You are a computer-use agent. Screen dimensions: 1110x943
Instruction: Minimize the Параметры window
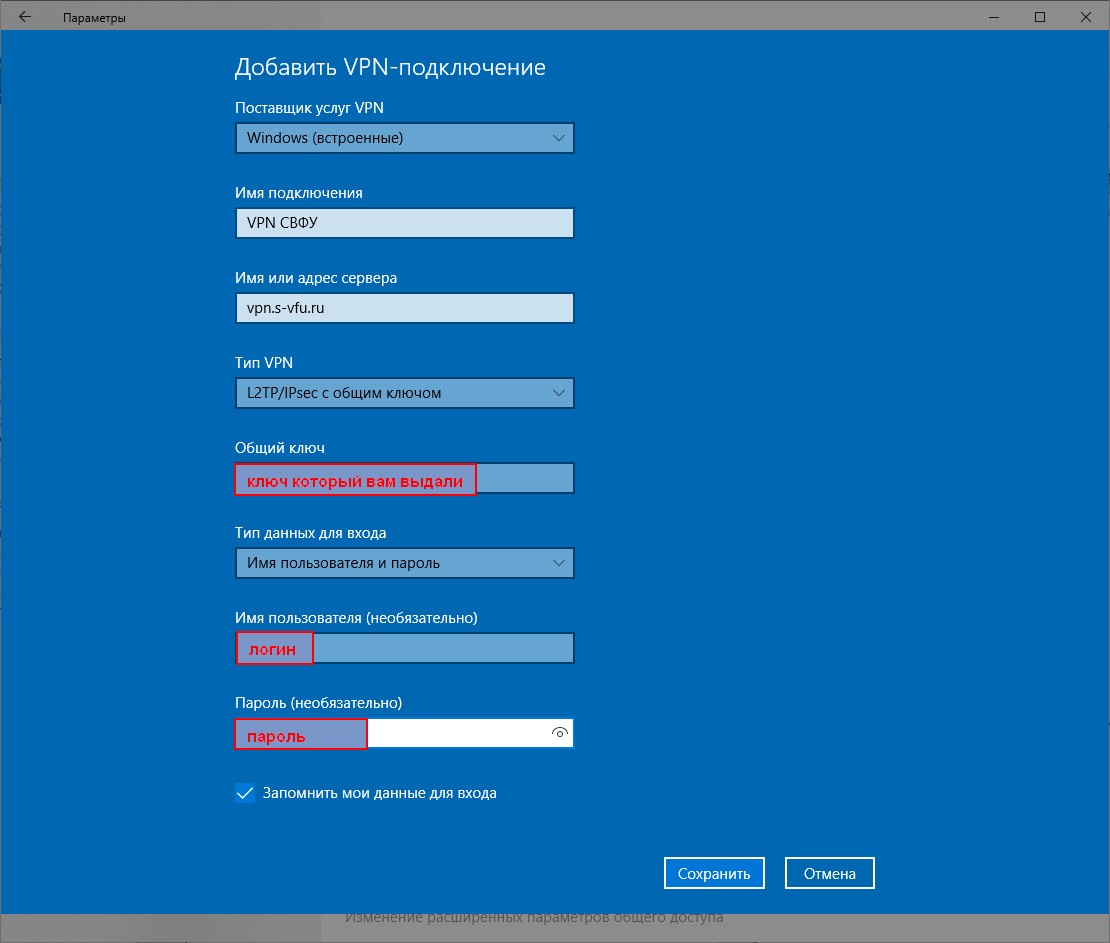pos(994,17)
